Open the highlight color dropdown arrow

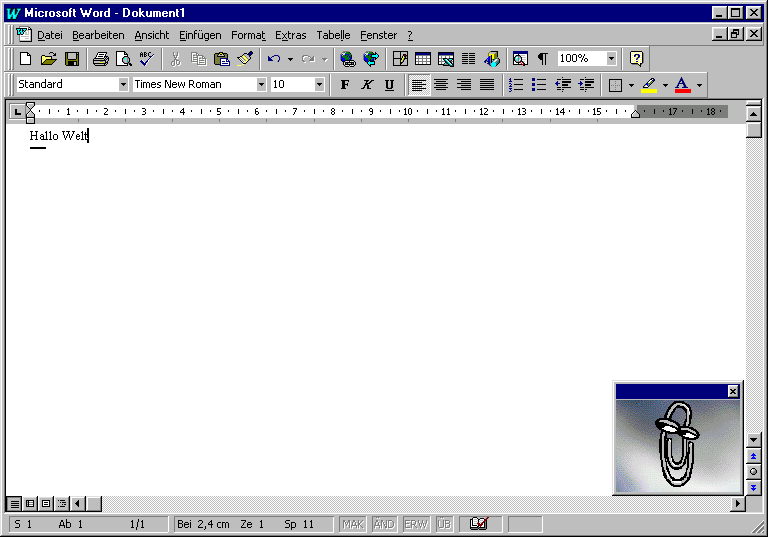click(x=665, y=85)
